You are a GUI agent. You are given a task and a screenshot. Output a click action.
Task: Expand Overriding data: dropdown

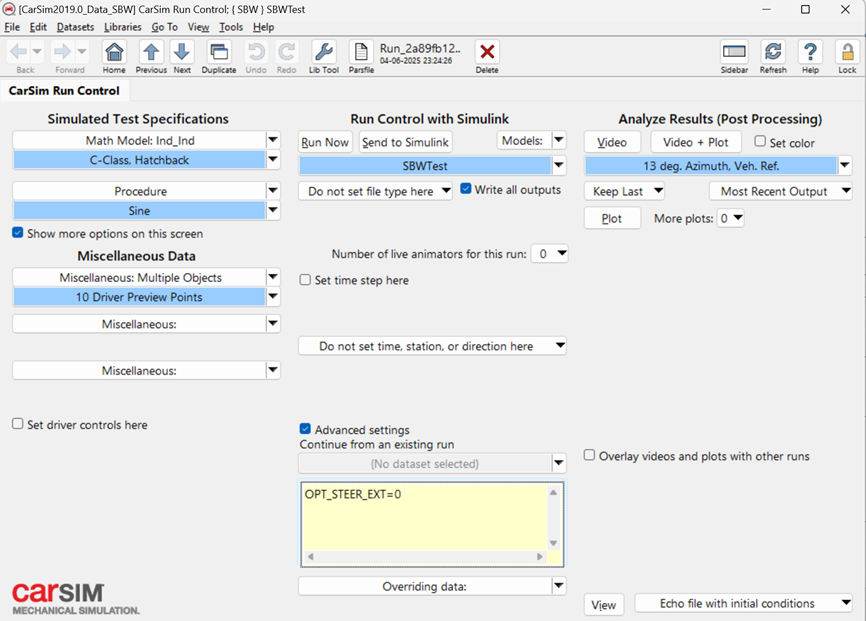559,586
